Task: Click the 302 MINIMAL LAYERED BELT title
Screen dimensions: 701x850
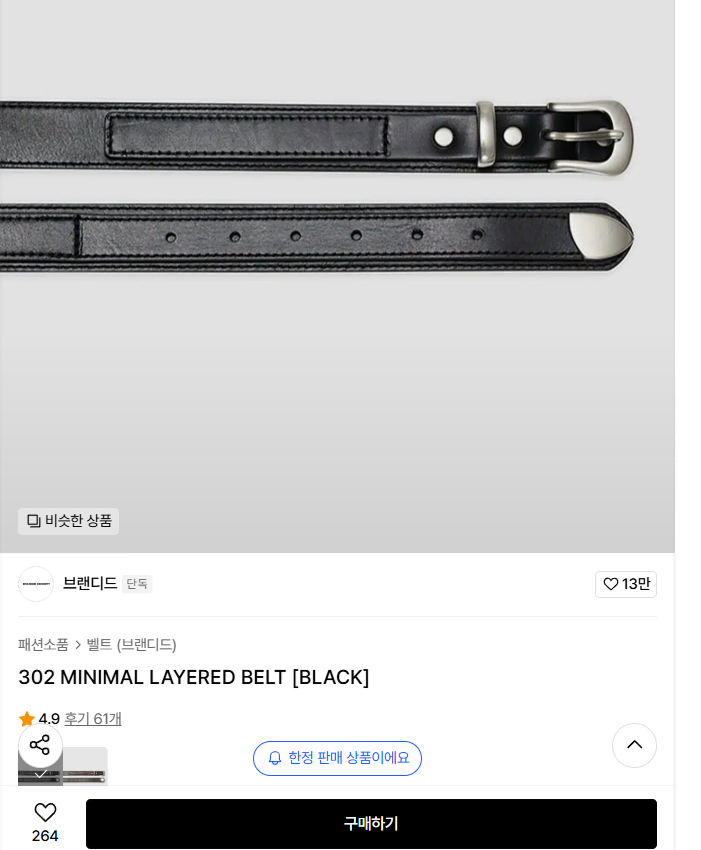Action: (194, 678)
